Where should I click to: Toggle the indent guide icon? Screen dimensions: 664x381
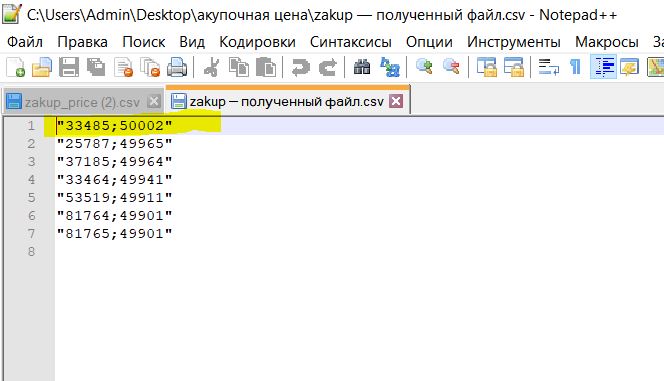(x=603, y=67)
